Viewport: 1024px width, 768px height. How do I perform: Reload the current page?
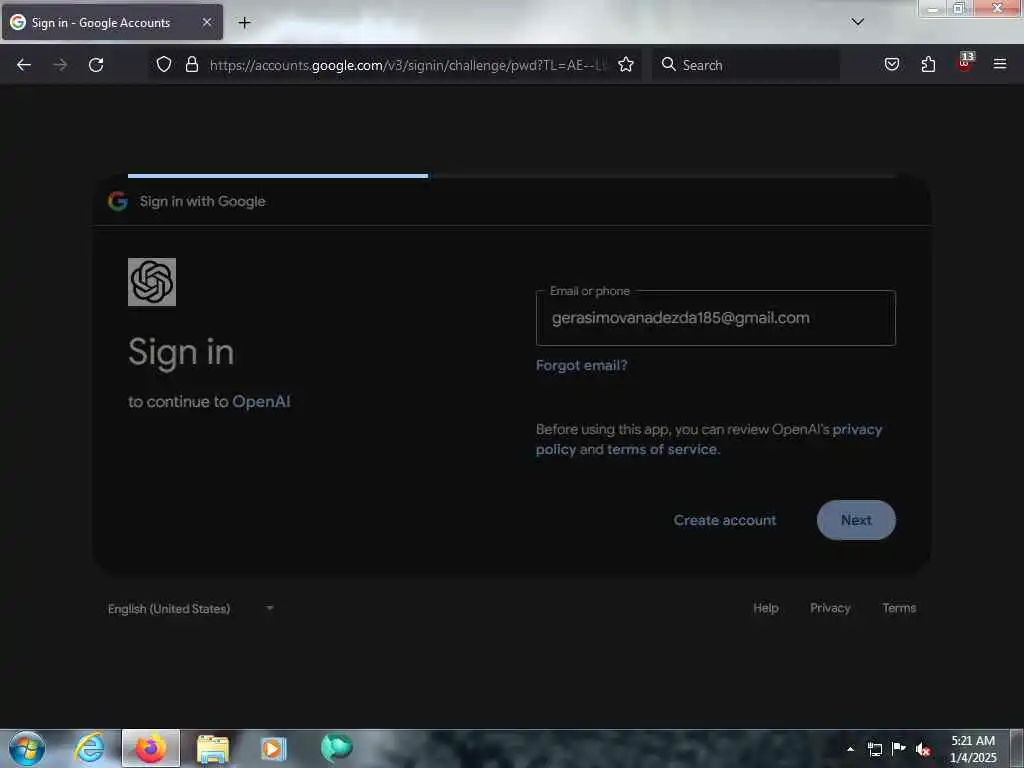(96, 65)
